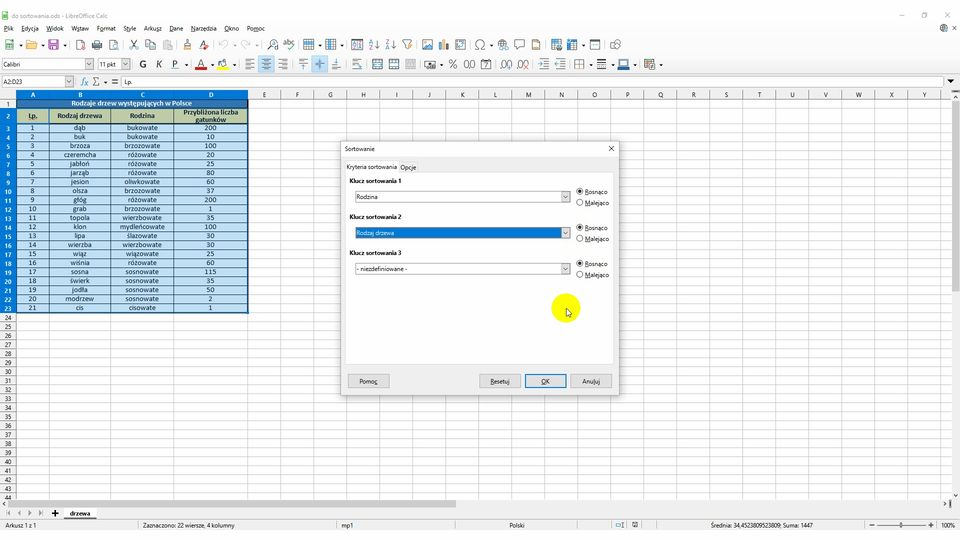The width and height of the screenshot is (960, 540).
Task: Expand the Klucz sortowania 3 dropdown
Action: pyautogui.click(x=565, y=269)
